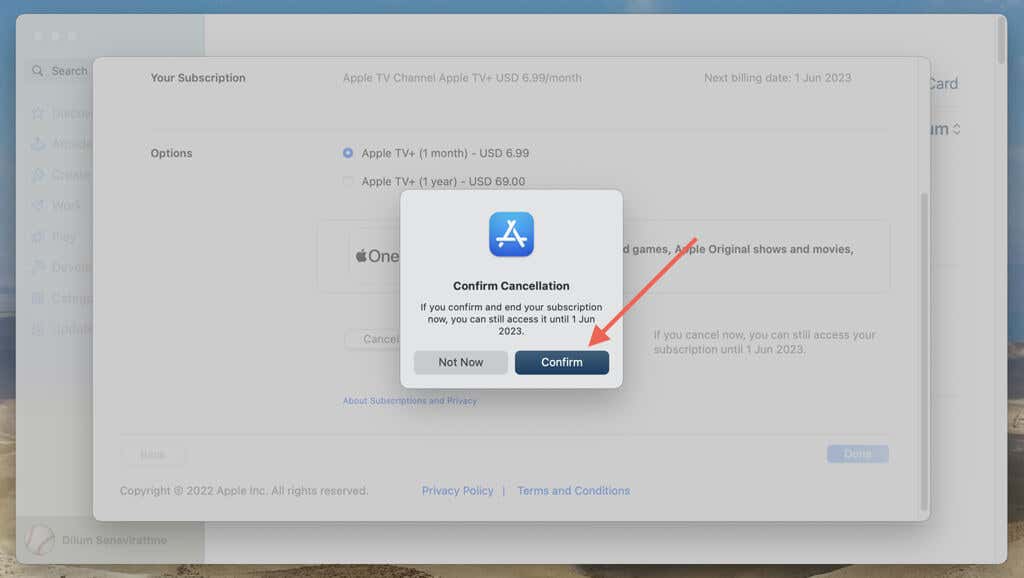Dismiss the dialog with Not Now
1024x578 pixels.
coord(460,362)
